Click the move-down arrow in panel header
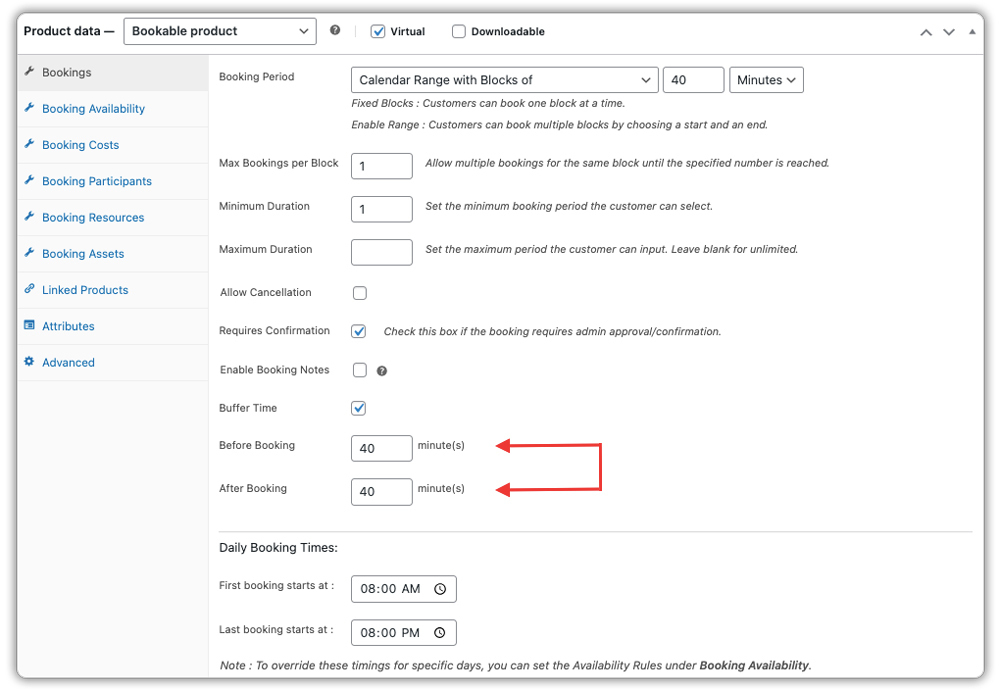The height and width of the screenshot is (690, 1000). (x=949, y=32)
